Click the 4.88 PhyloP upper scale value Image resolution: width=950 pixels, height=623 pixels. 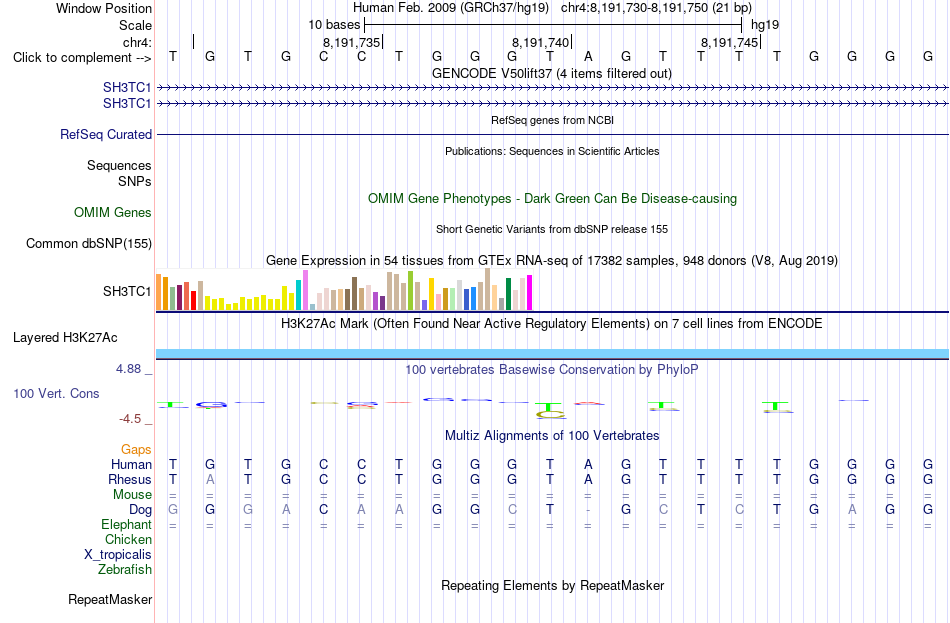tap(128, 368)
